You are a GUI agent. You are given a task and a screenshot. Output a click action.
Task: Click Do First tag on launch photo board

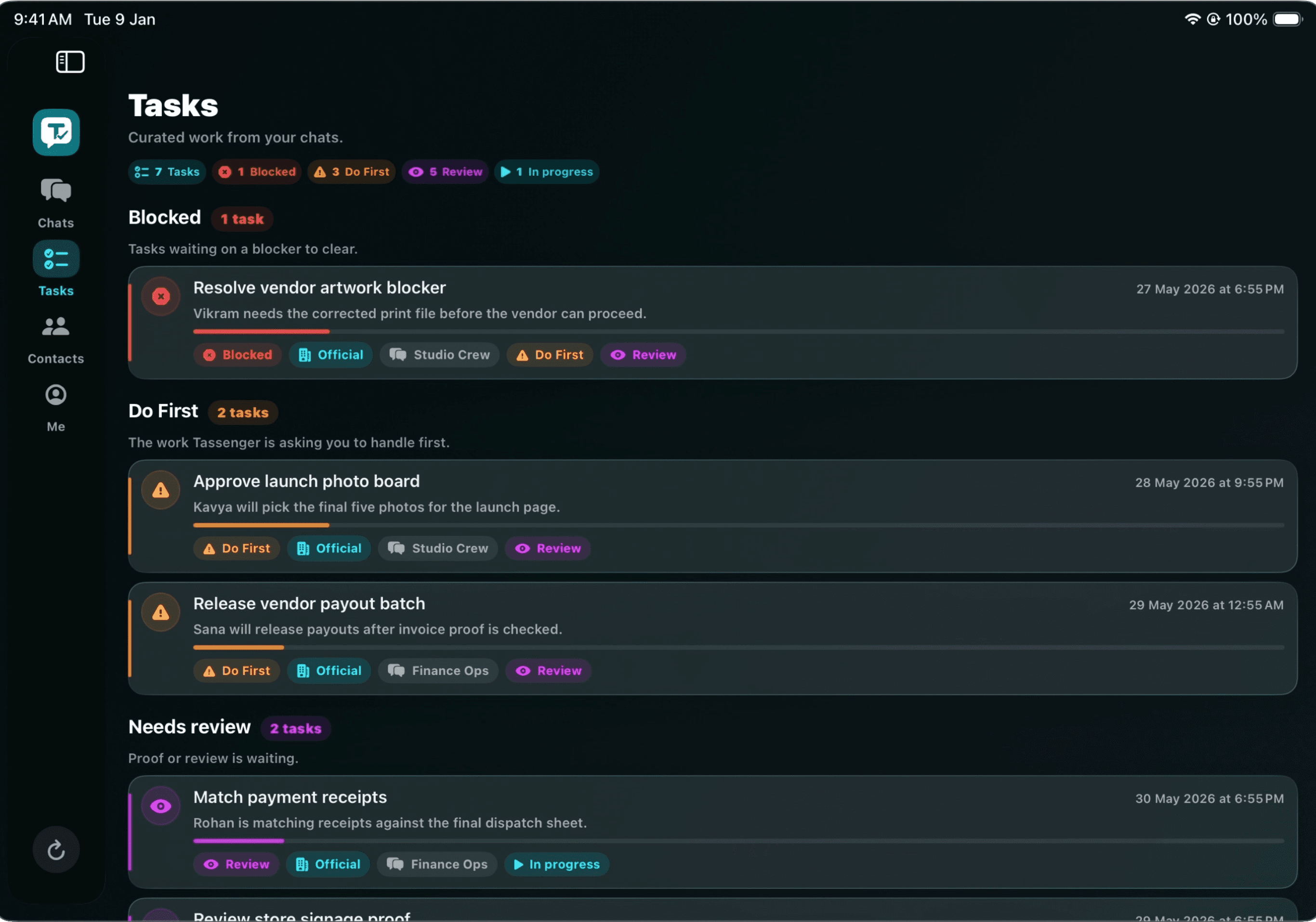(236, 548)
